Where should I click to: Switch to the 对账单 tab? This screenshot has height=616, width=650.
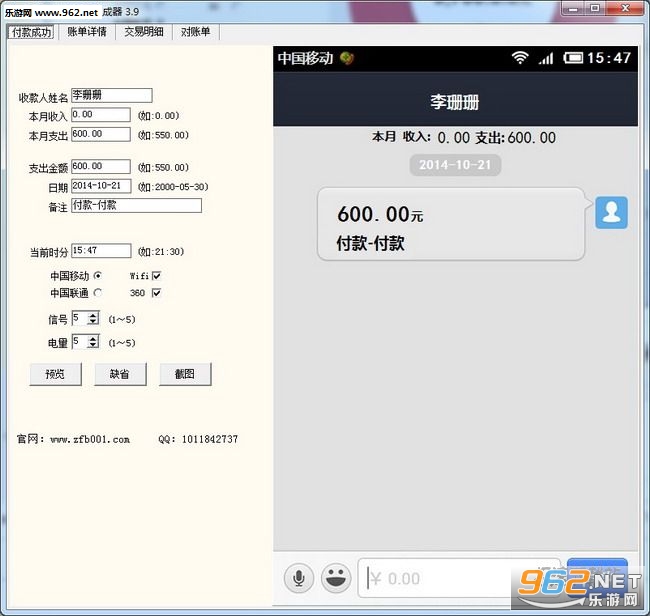click(195, 32)
